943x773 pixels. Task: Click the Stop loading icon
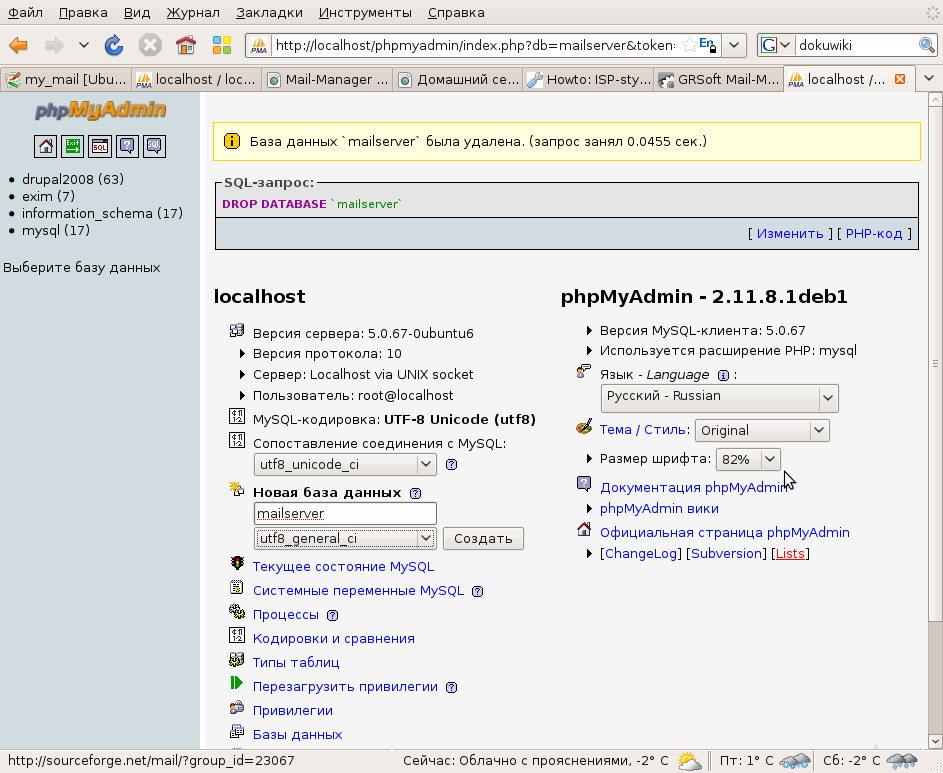point(150,45)
